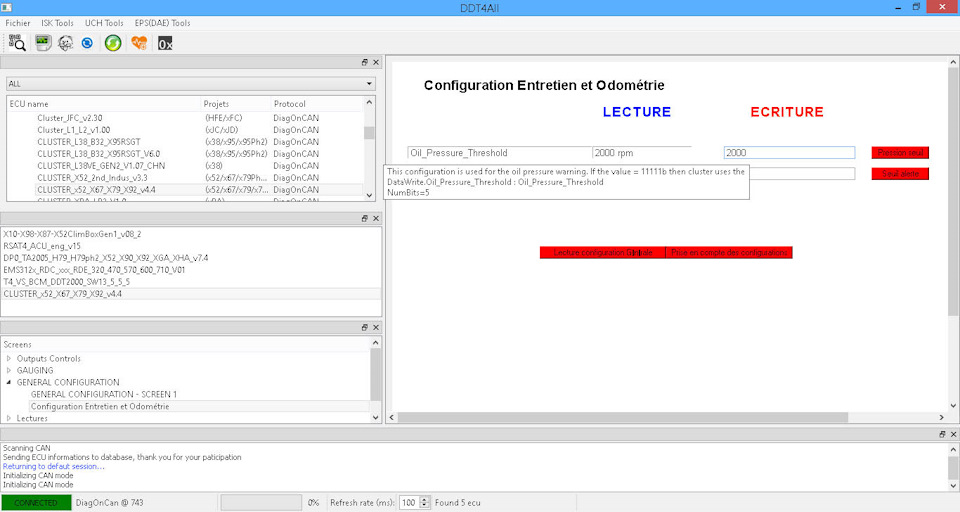Click the DDT4All application icon in title bar
The image size is (960, 512).
coord(7,7)
